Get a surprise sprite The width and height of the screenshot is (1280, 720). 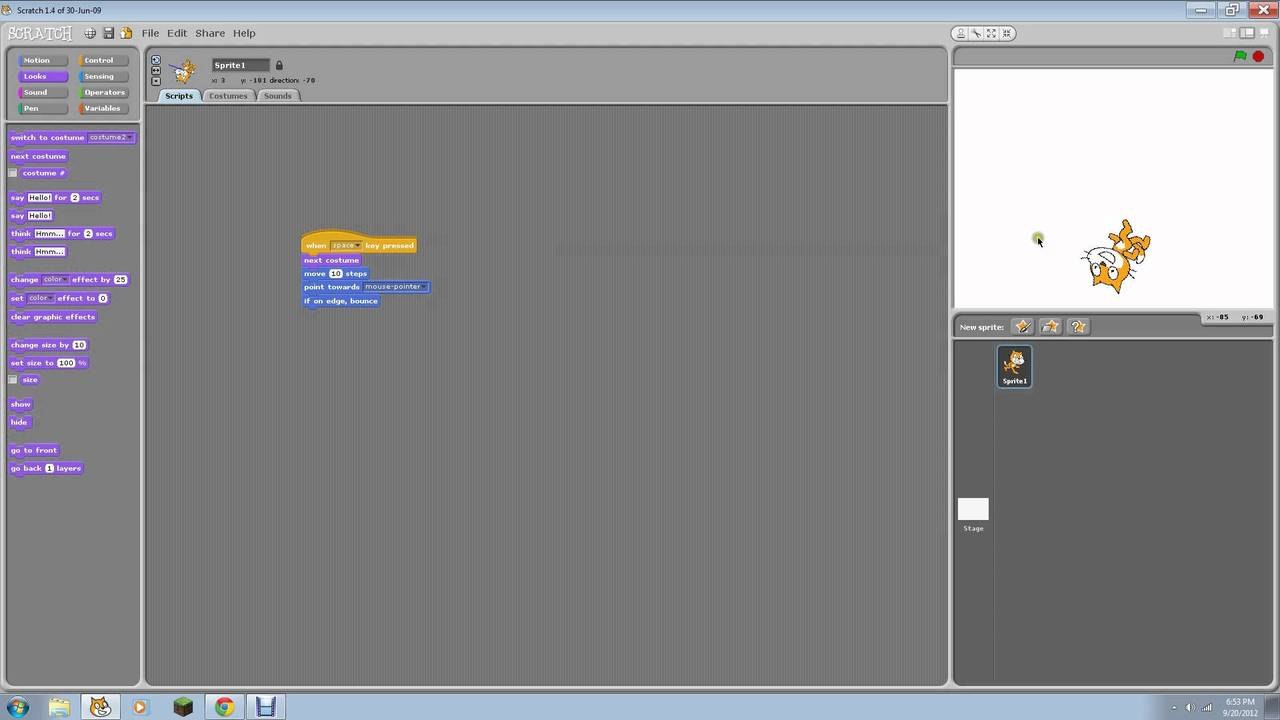click(x=1078, y=327)
